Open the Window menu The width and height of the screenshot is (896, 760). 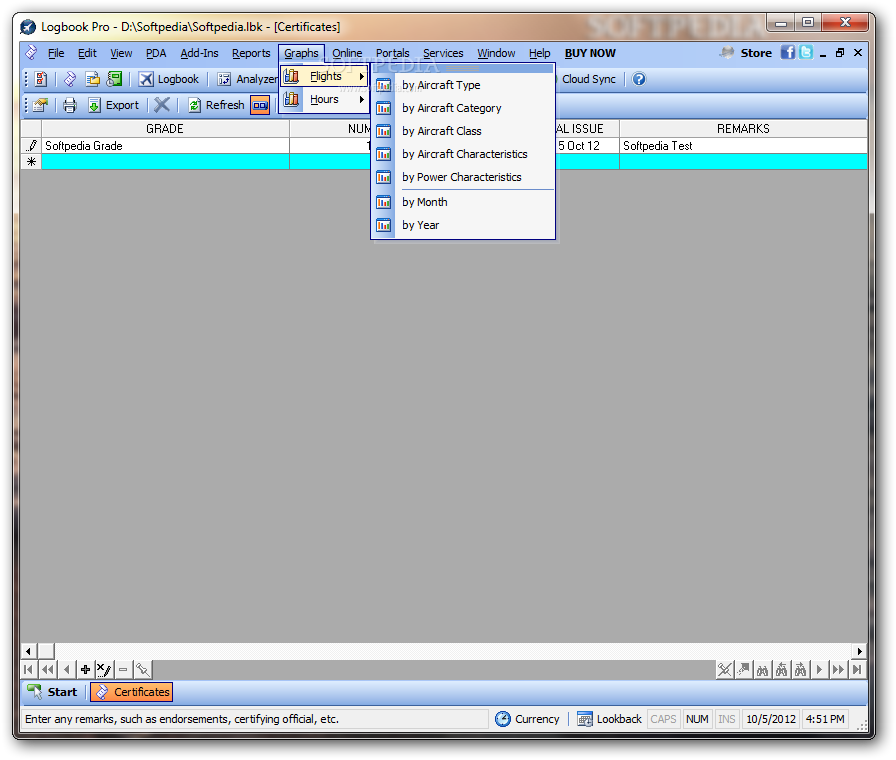[x=496, y=53]
